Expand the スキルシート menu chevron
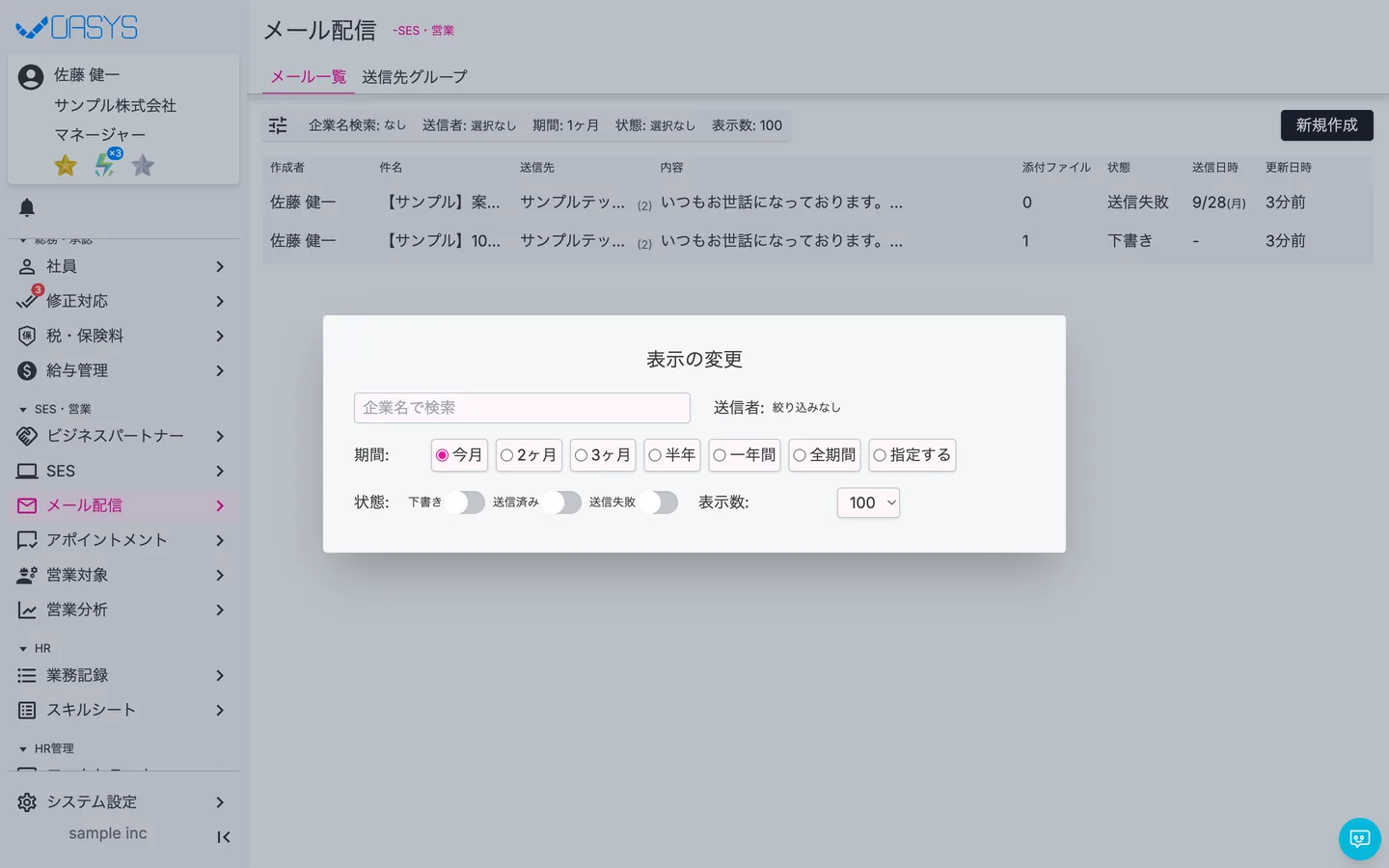The image size is (1389, 868). [x=220, y=710]
